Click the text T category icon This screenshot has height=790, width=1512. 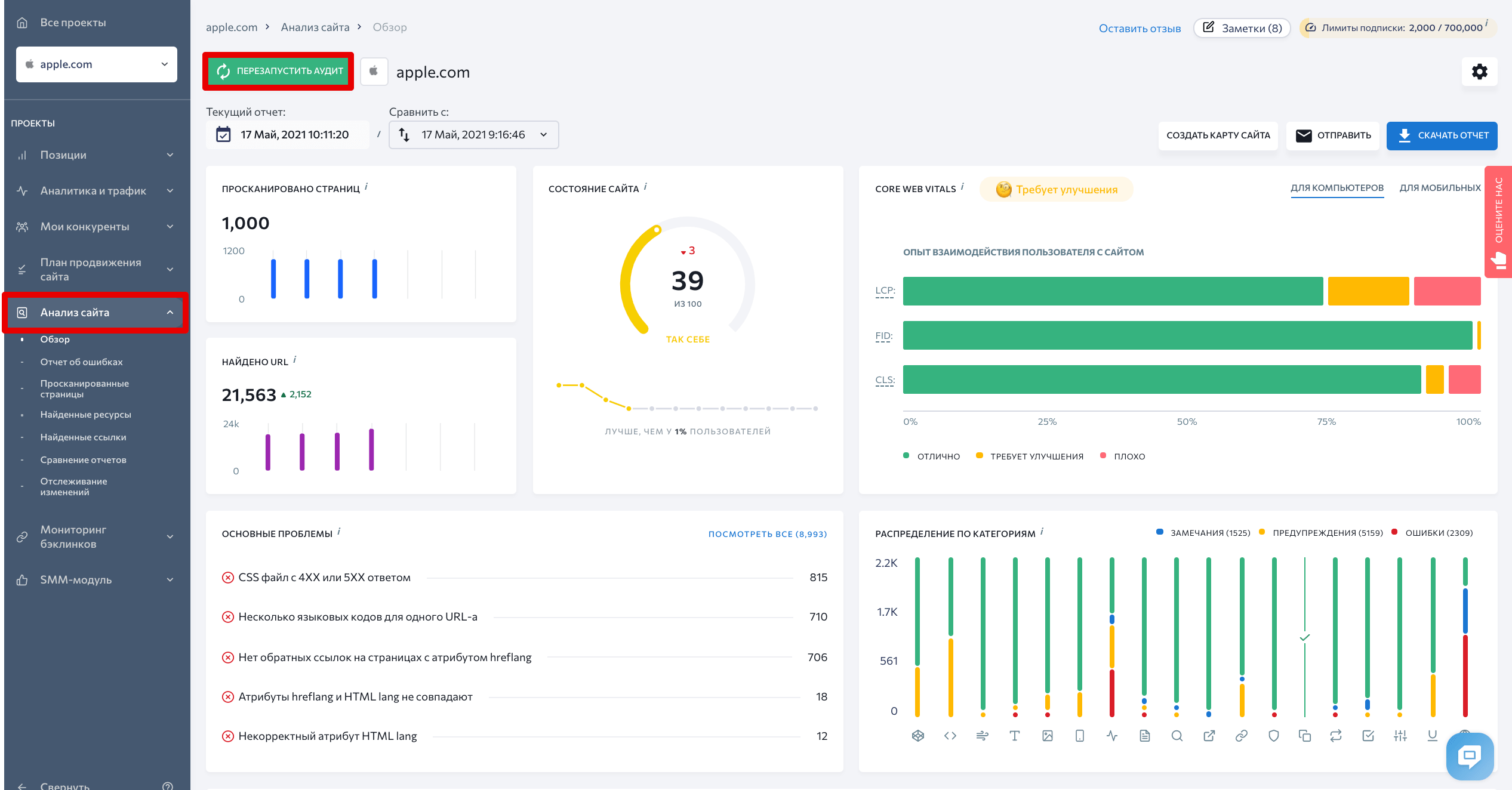click(x=1015, y=736)
